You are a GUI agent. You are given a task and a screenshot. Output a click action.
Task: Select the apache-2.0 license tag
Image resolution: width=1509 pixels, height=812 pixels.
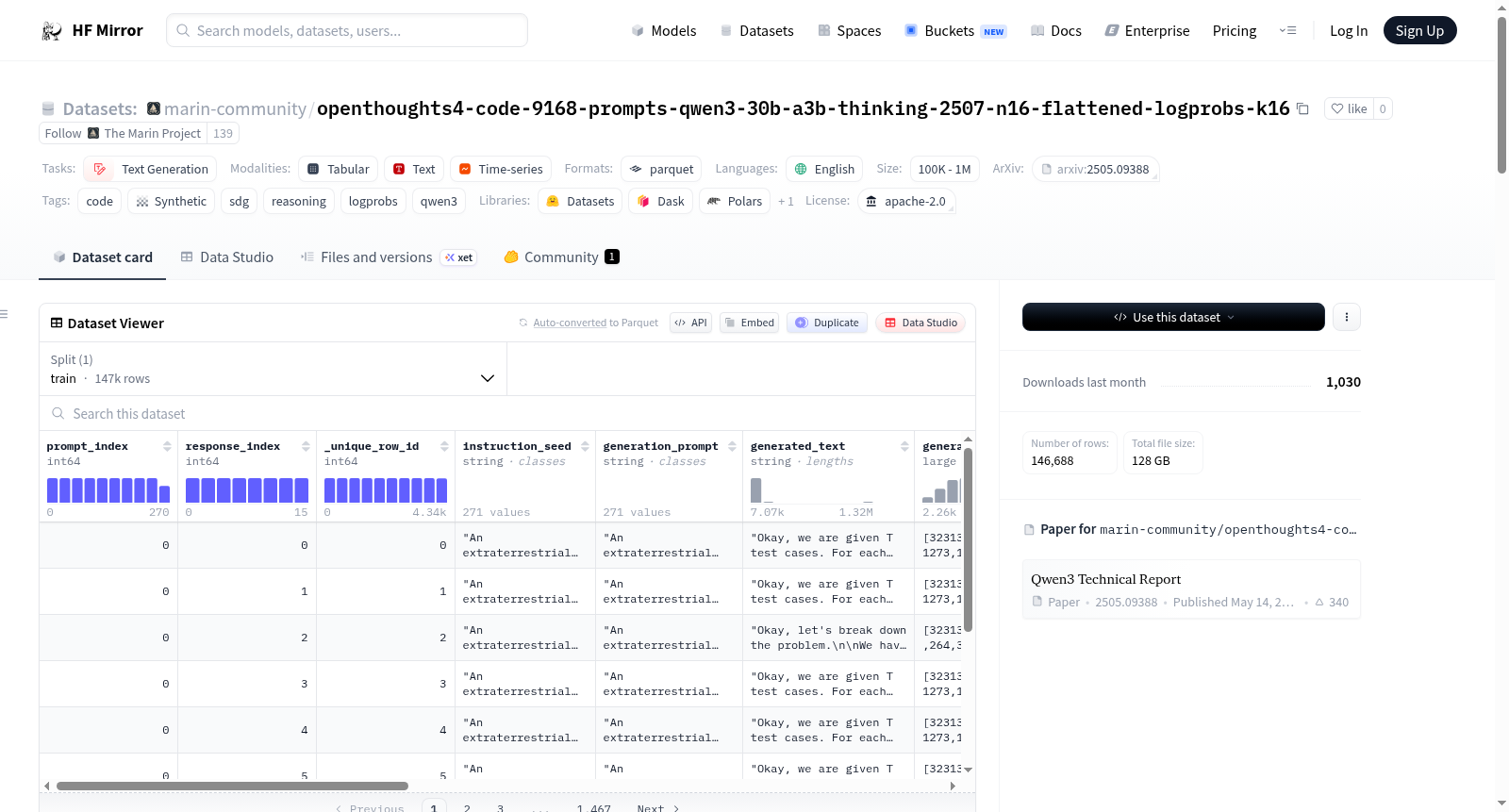pos(906,201)
